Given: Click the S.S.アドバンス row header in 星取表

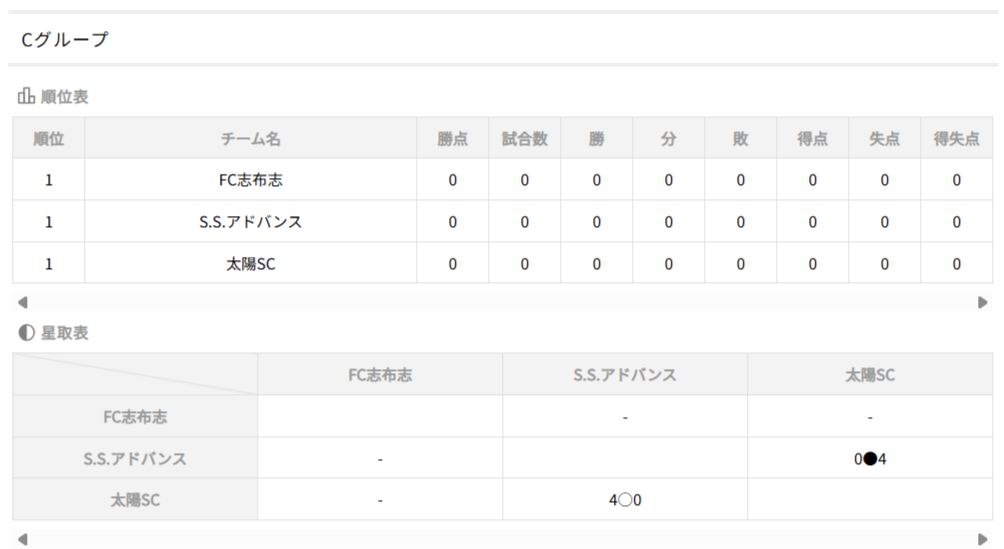Looking at the screenshot, I should pos(135,459).
